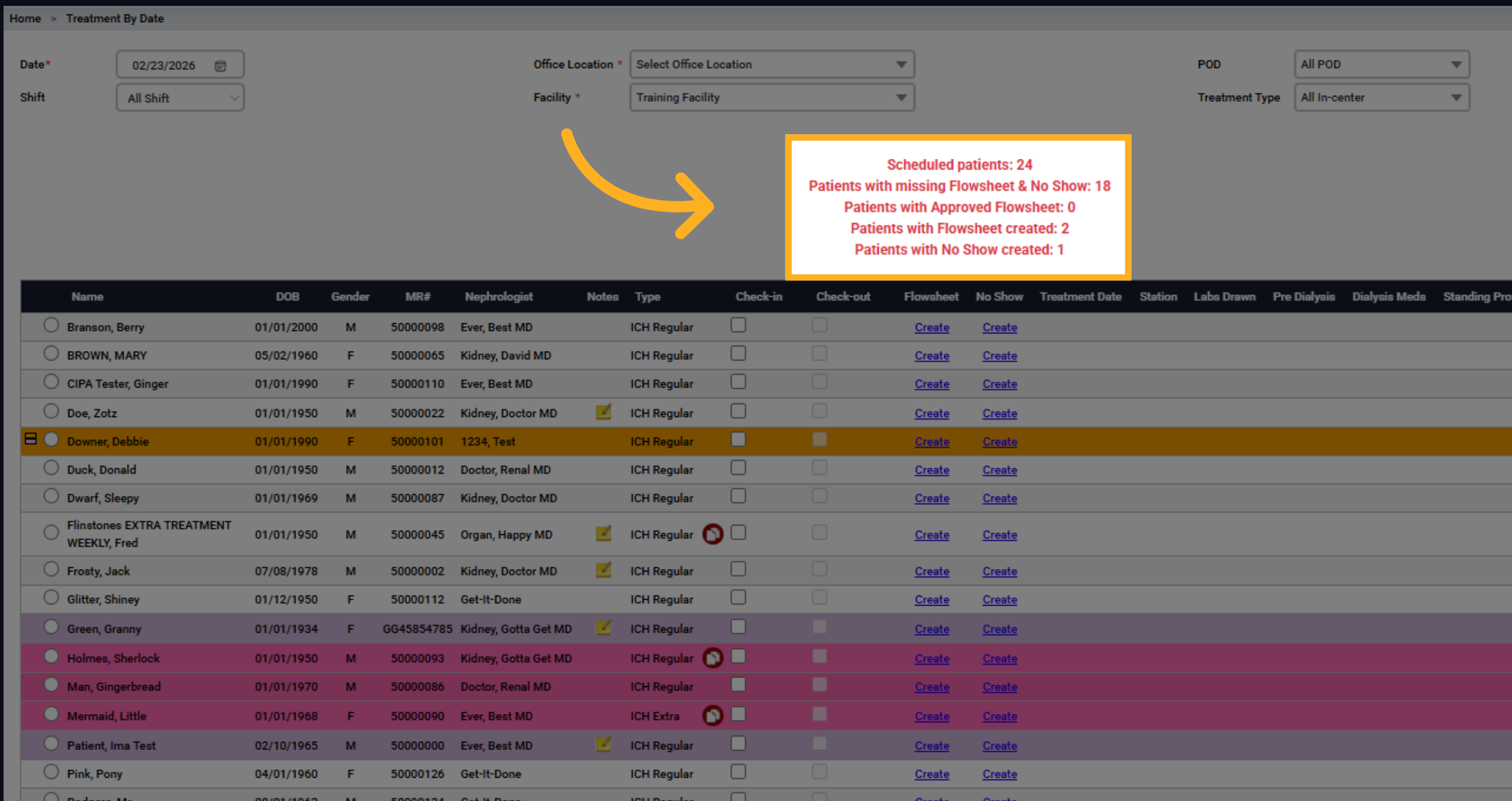Collapse the Downer, Debbie row expander
The image size is (1512, 801).
coord(30,439)
